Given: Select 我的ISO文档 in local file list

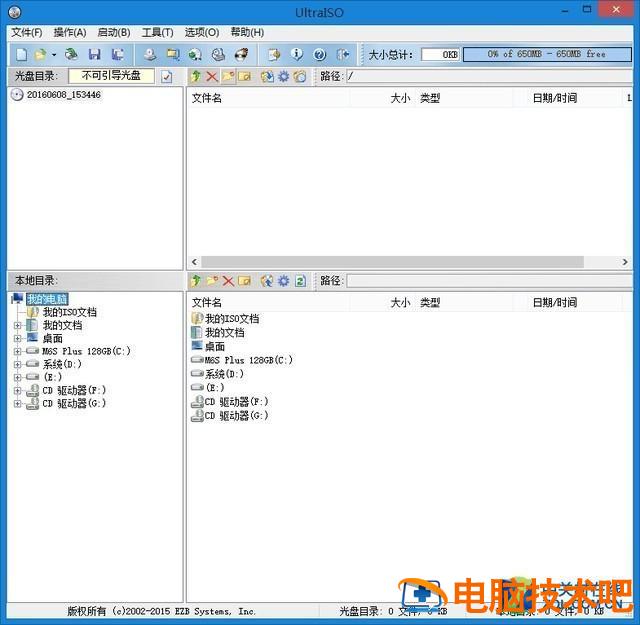Looking at the screenshot, I should pyautogui.click(x=232, y=318).
